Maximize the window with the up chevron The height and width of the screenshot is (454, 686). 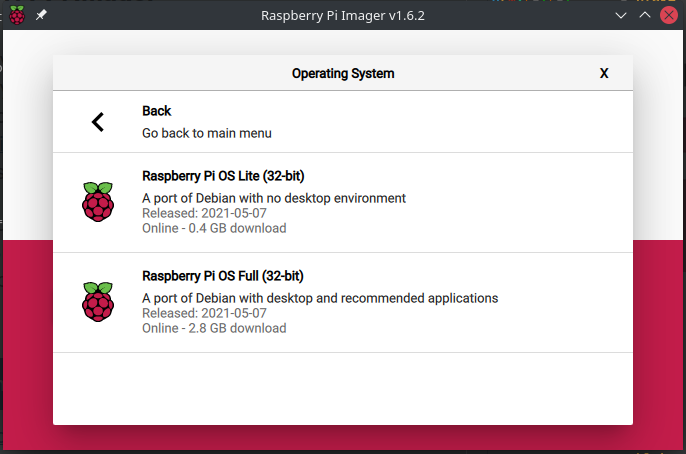coord(644,15)
